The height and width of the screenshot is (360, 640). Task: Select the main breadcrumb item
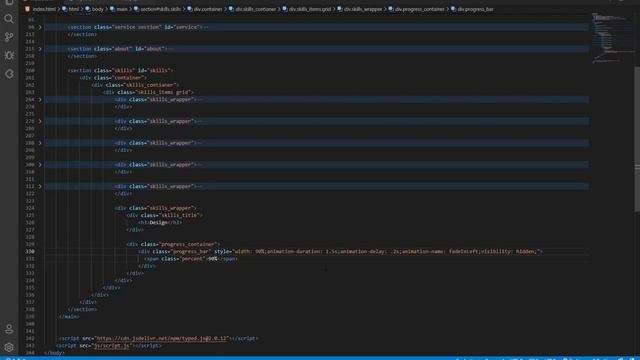pos(119,9)
